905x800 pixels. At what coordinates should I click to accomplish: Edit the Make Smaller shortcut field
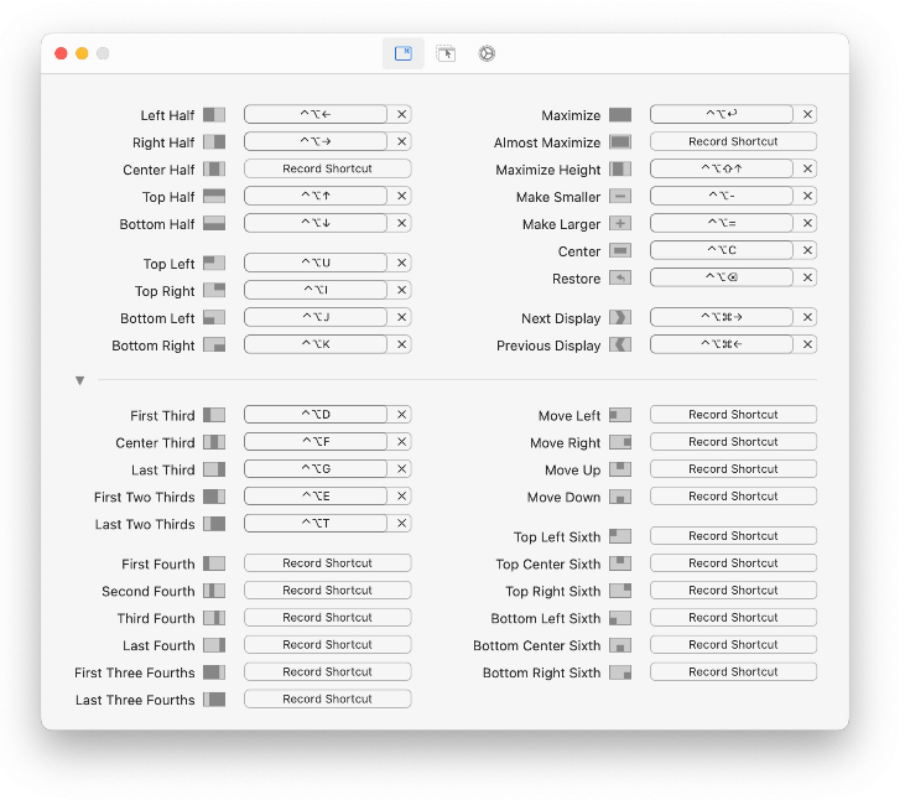pyautogui.click(x=721, y=196)
